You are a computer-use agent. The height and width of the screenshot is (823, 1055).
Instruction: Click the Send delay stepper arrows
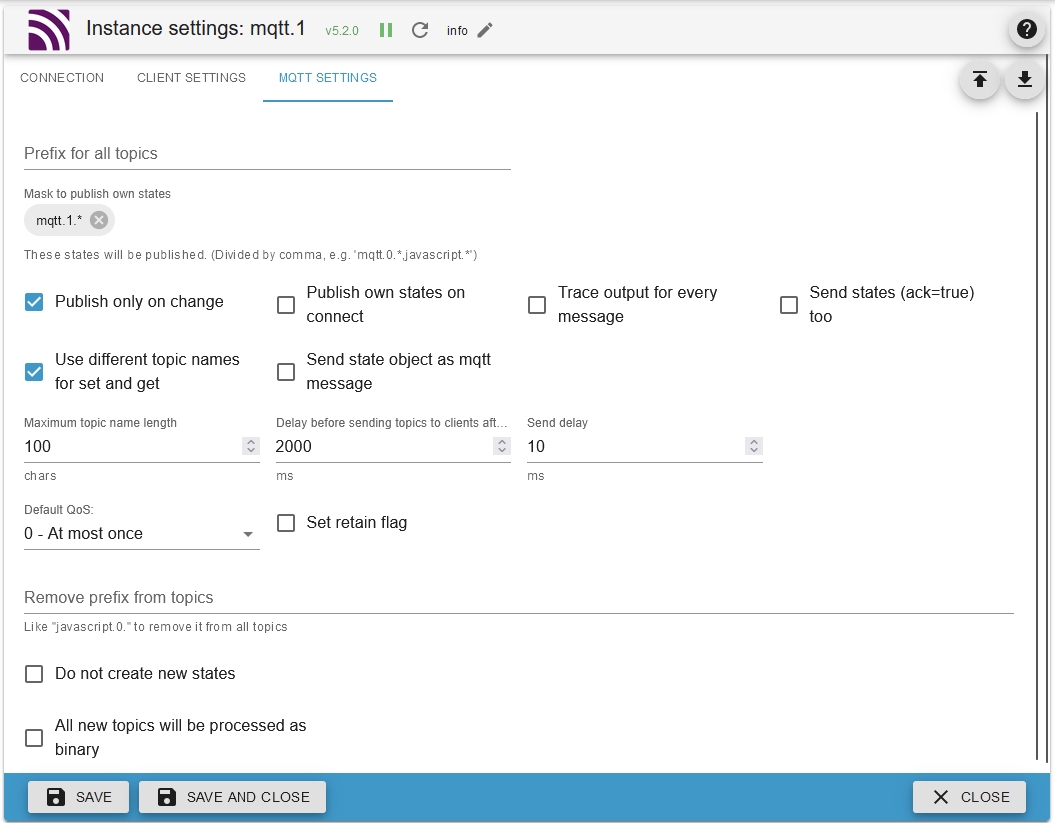click(754, 446)
